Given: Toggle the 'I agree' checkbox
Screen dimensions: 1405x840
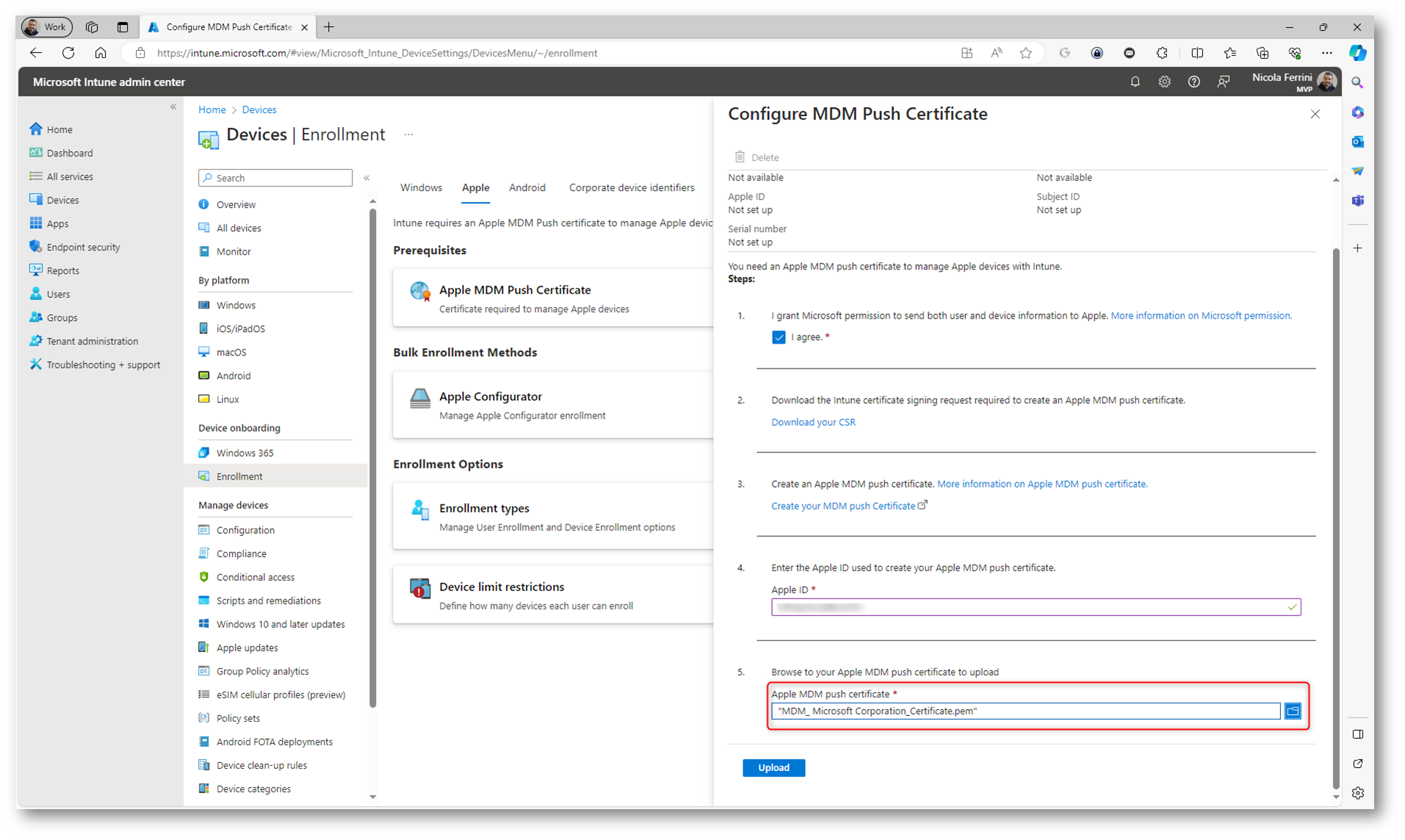Looking at the screenshot, I should click(x=779, y=337).
